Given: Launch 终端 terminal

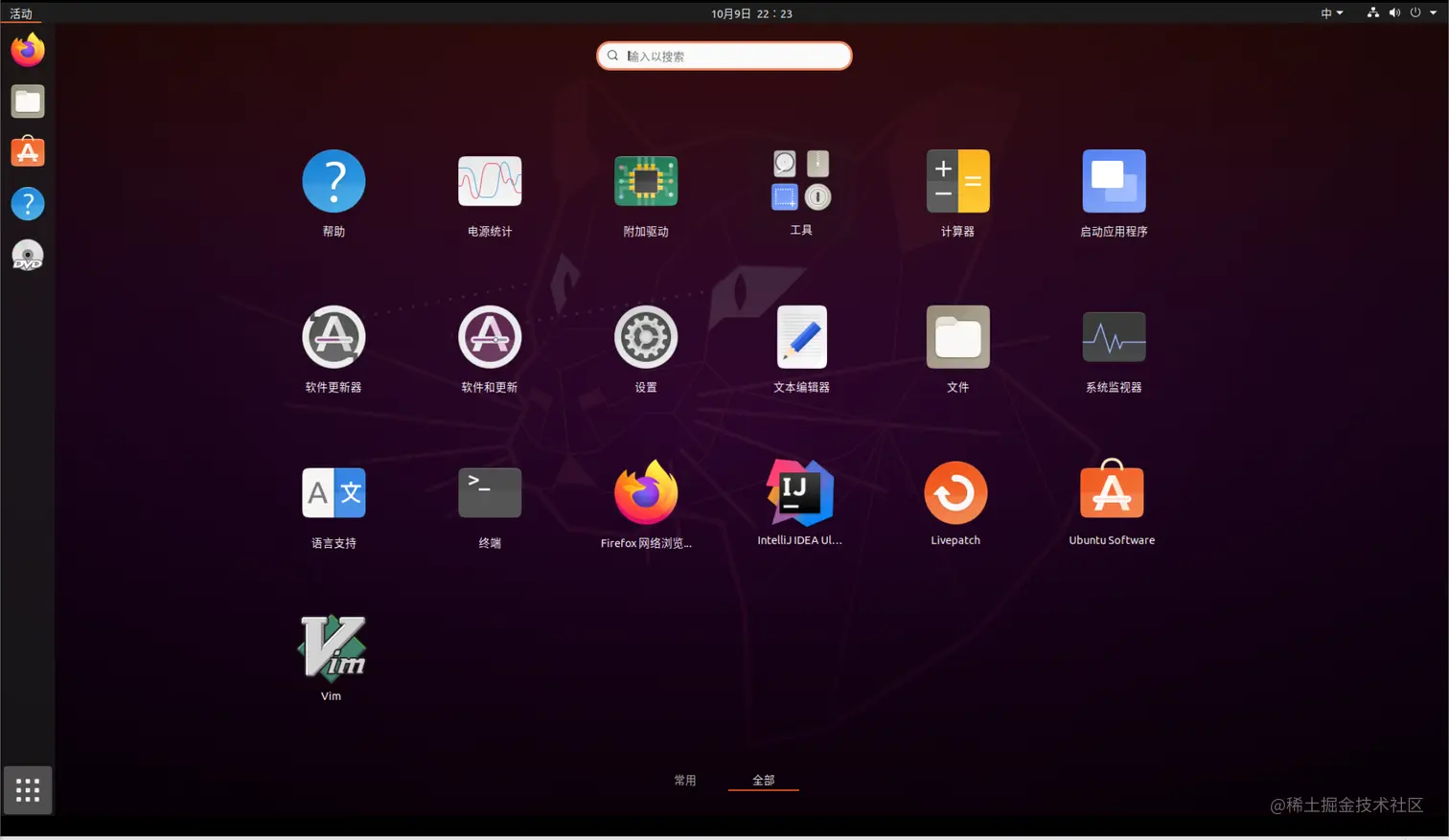Looking at the screenshot, I should [x=490, y=492].
